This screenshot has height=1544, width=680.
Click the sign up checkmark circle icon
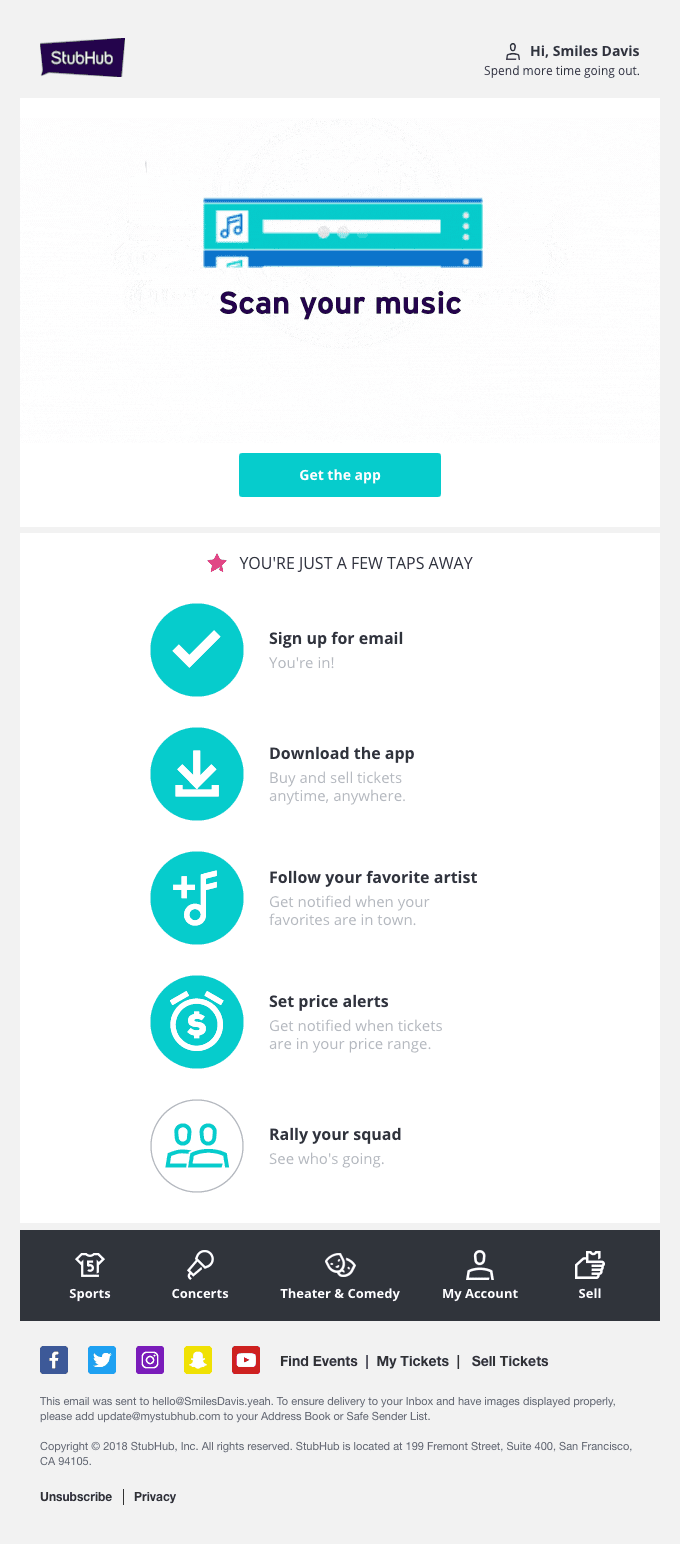click(x=197, y=650)
